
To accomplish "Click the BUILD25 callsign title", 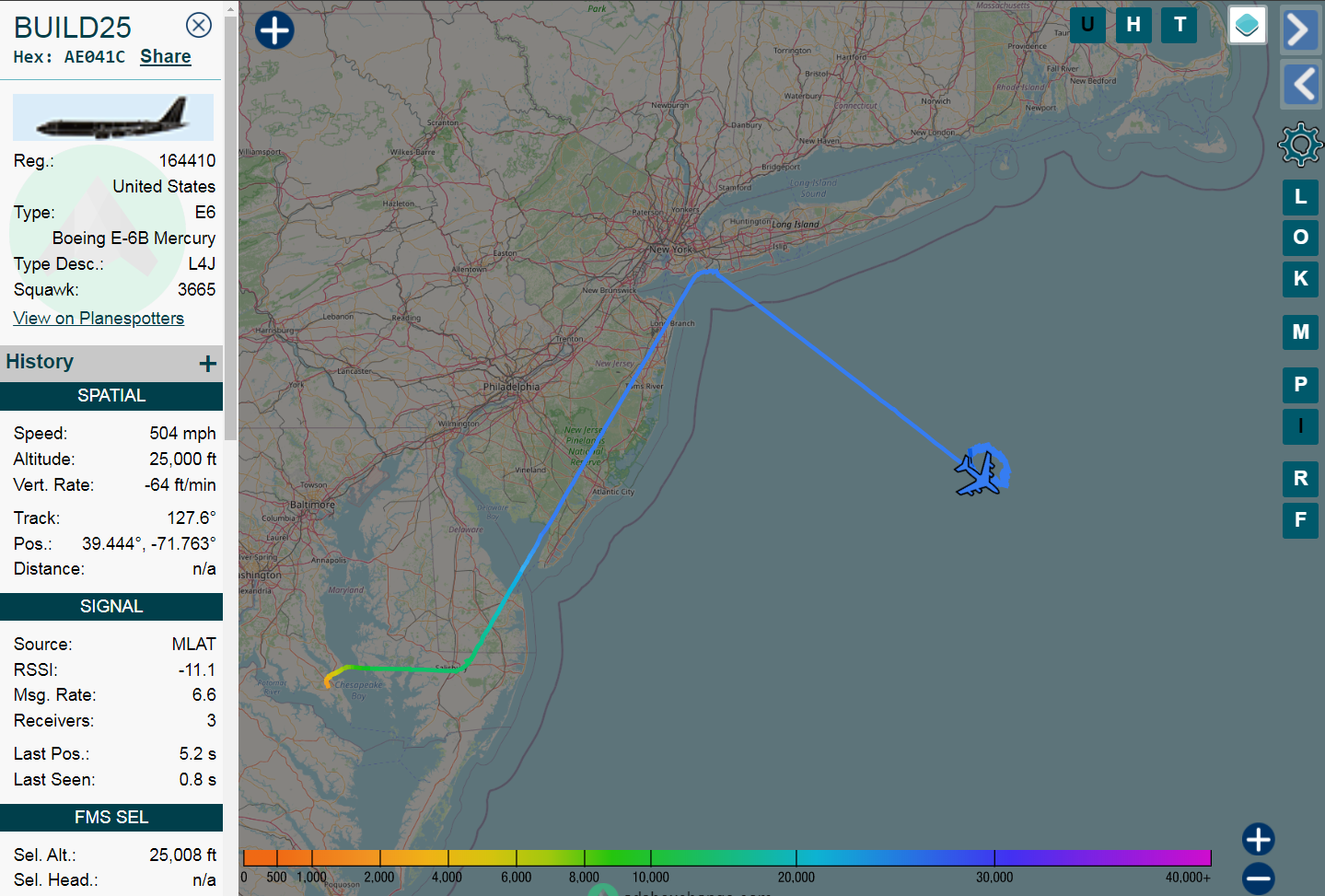I will (73, 28).
